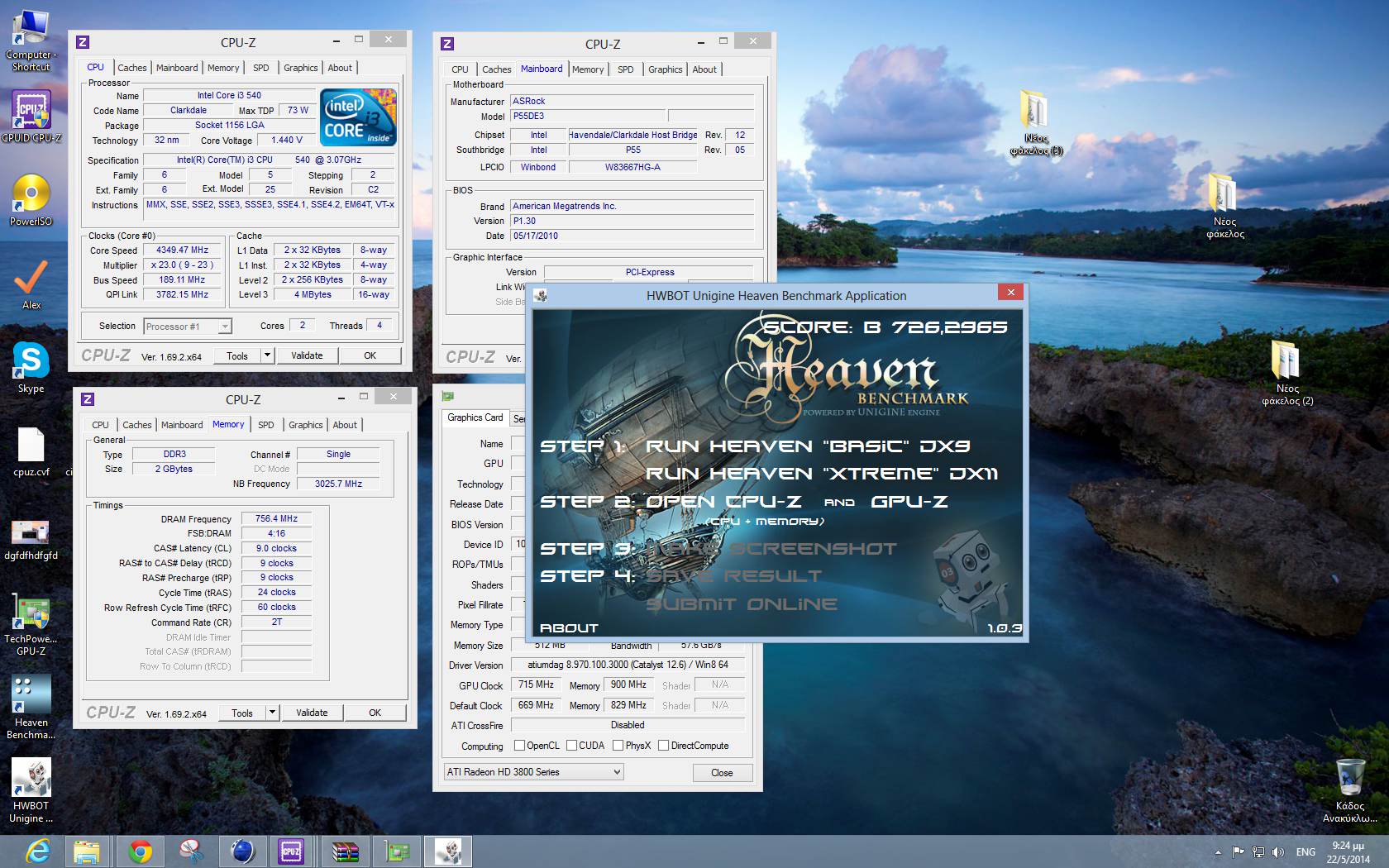Click the Close button in GPU-Z
This screenshot has width=1389, height=868.
[x=722, y=773]
